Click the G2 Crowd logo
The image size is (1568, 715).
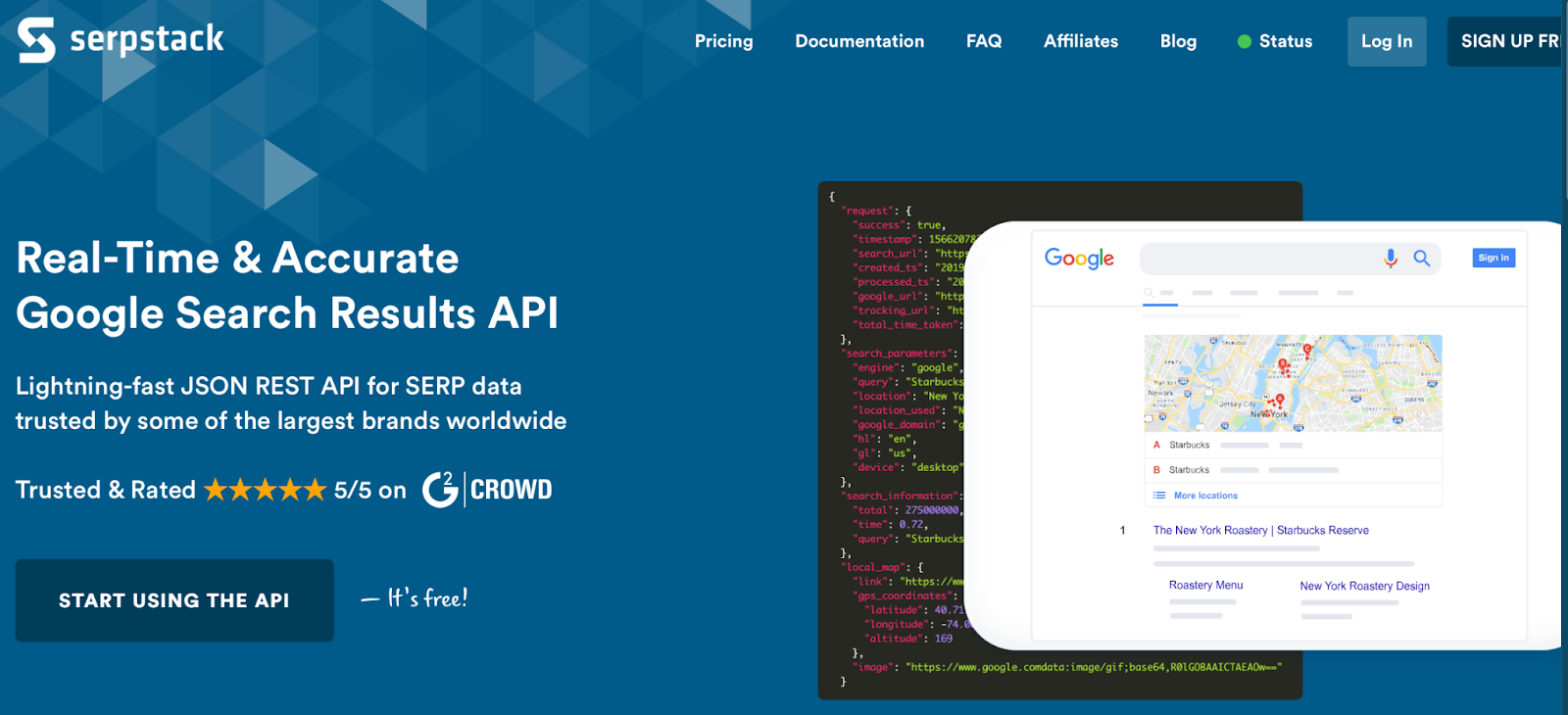pyautogui.click(x=487, y=489)
